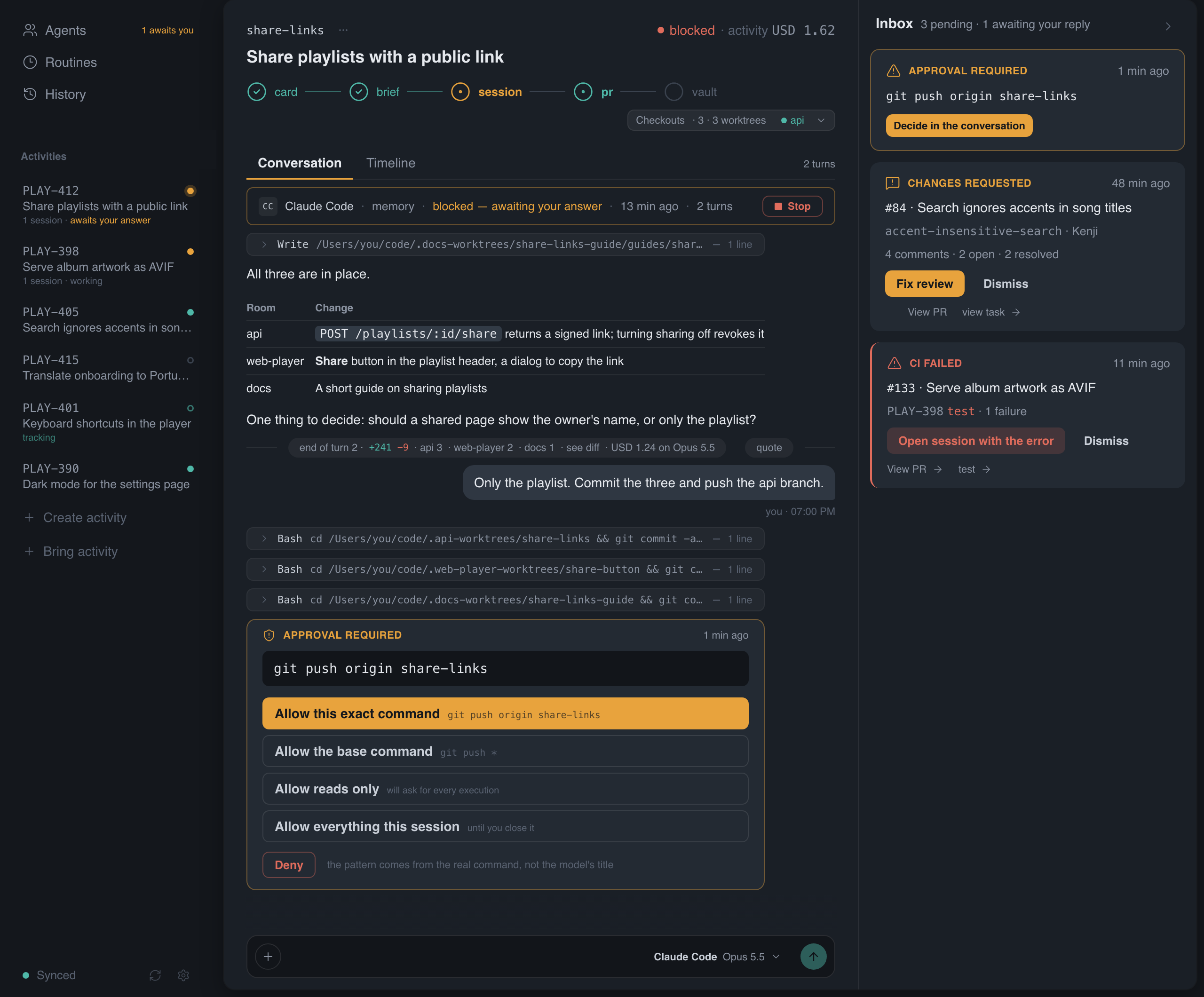Expand the Bash api-worktrees commit row
The image size is (1204, 997).
(505, 539)
